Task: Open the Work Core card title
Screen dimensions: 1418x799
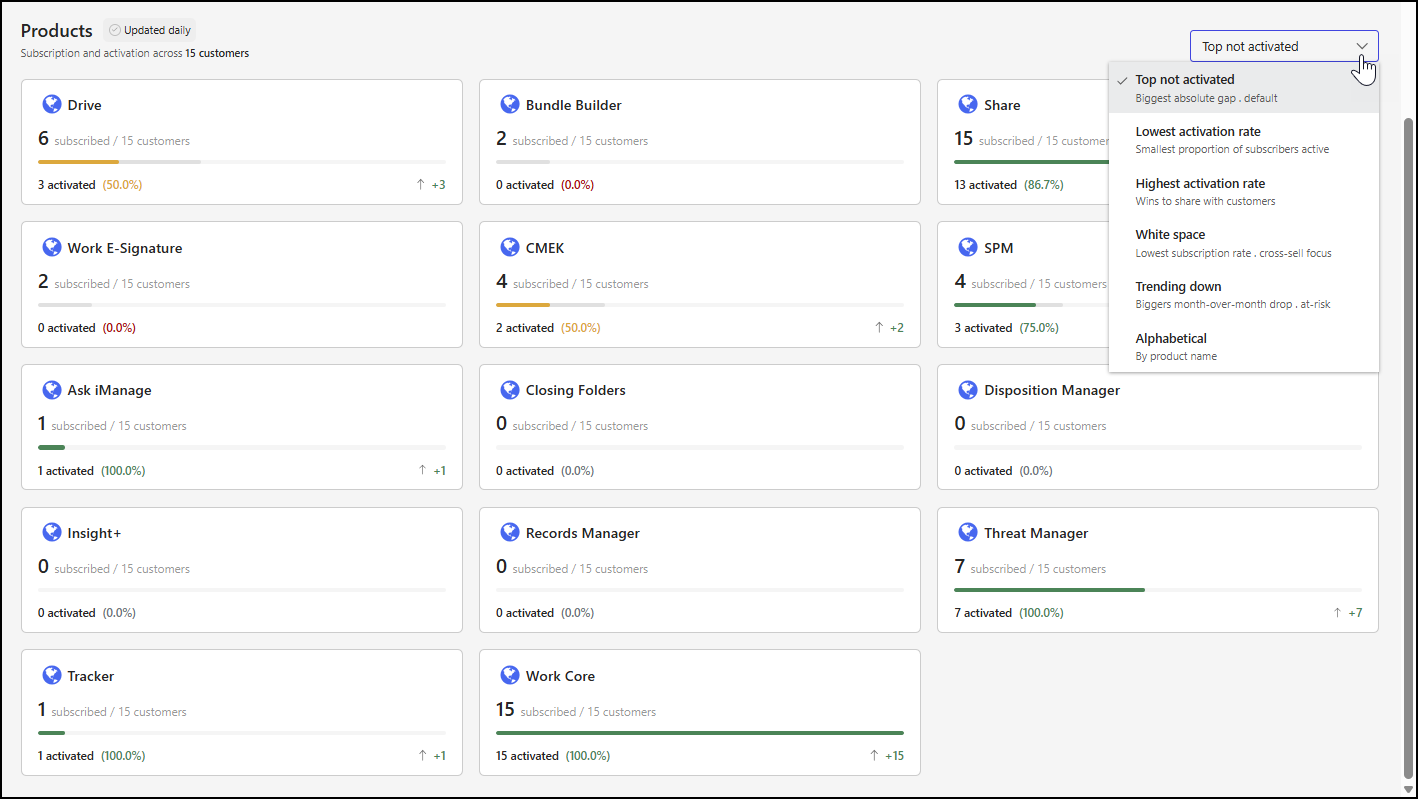Action: [x=560, y=676]
